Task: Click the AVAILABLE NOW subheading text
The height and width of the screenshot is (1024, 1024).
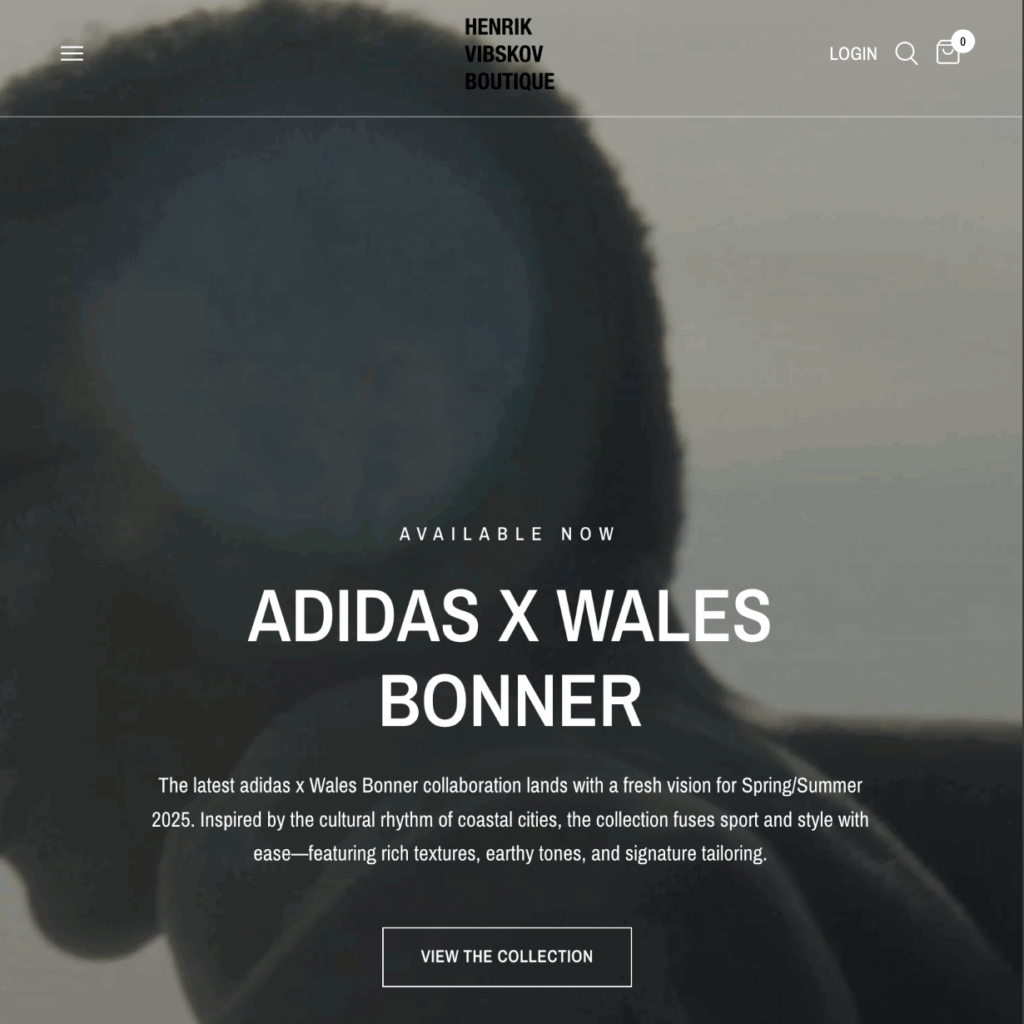Action: (x=507, y=534)
